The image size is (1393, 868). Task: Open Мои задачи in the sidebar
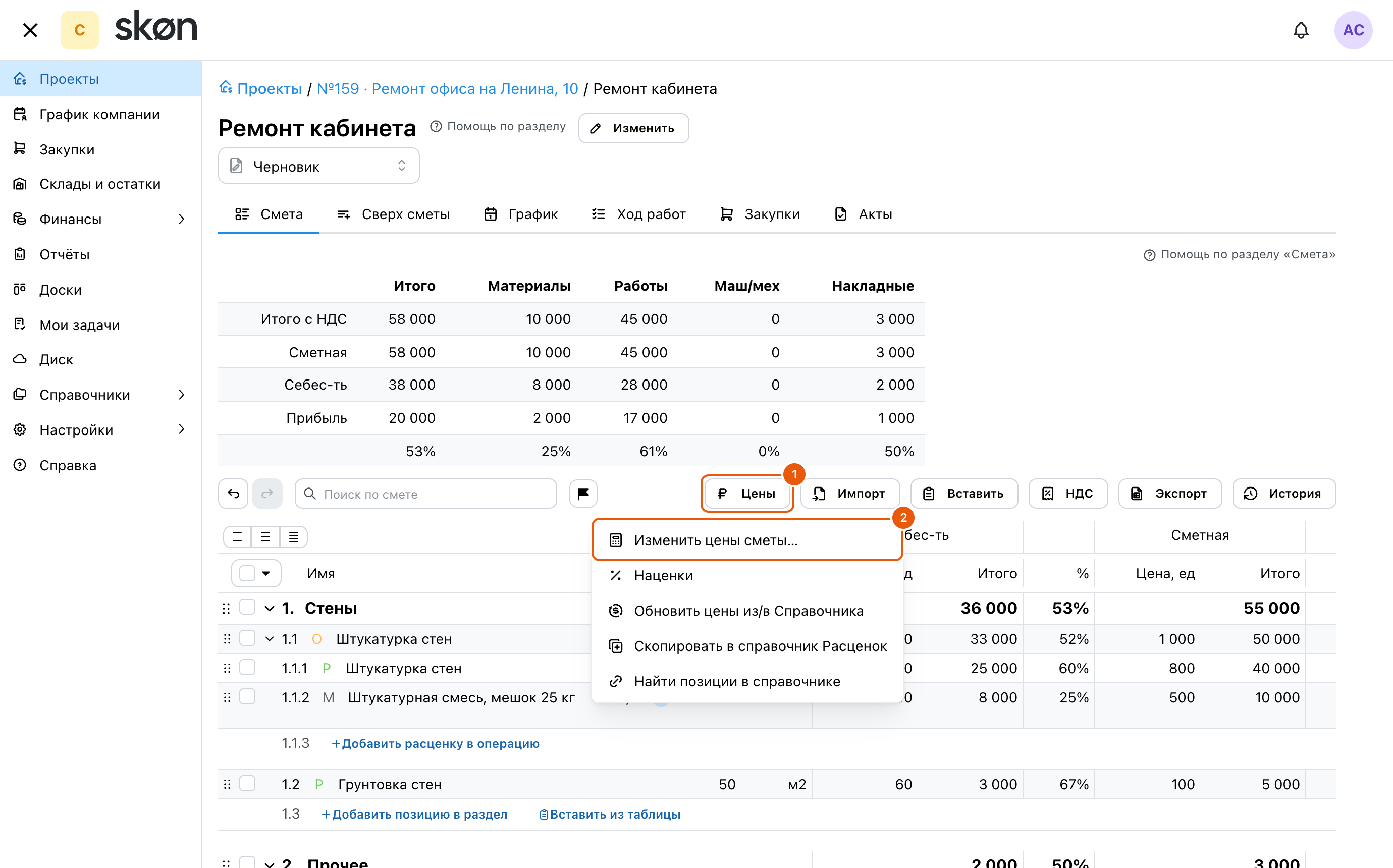100,324
